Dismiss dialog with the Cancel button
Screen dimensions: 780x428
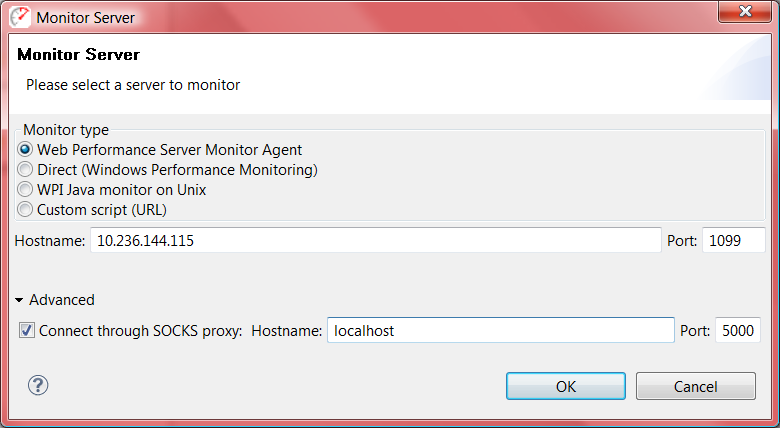click(x=695, y=386)
